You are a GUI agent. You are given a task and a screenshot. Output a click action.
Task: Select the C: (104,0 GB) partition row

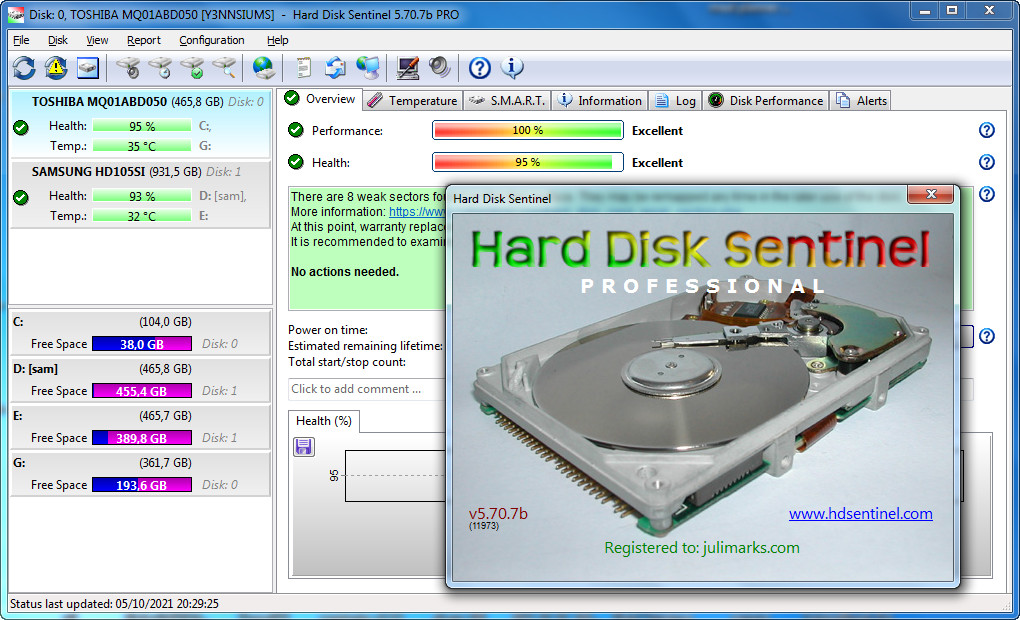[x=140, y=332]
